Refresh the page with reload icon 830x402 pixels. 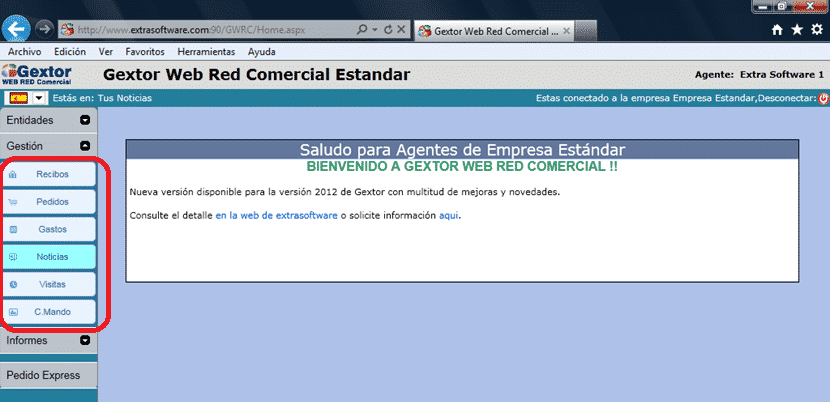tap(388, 30)
